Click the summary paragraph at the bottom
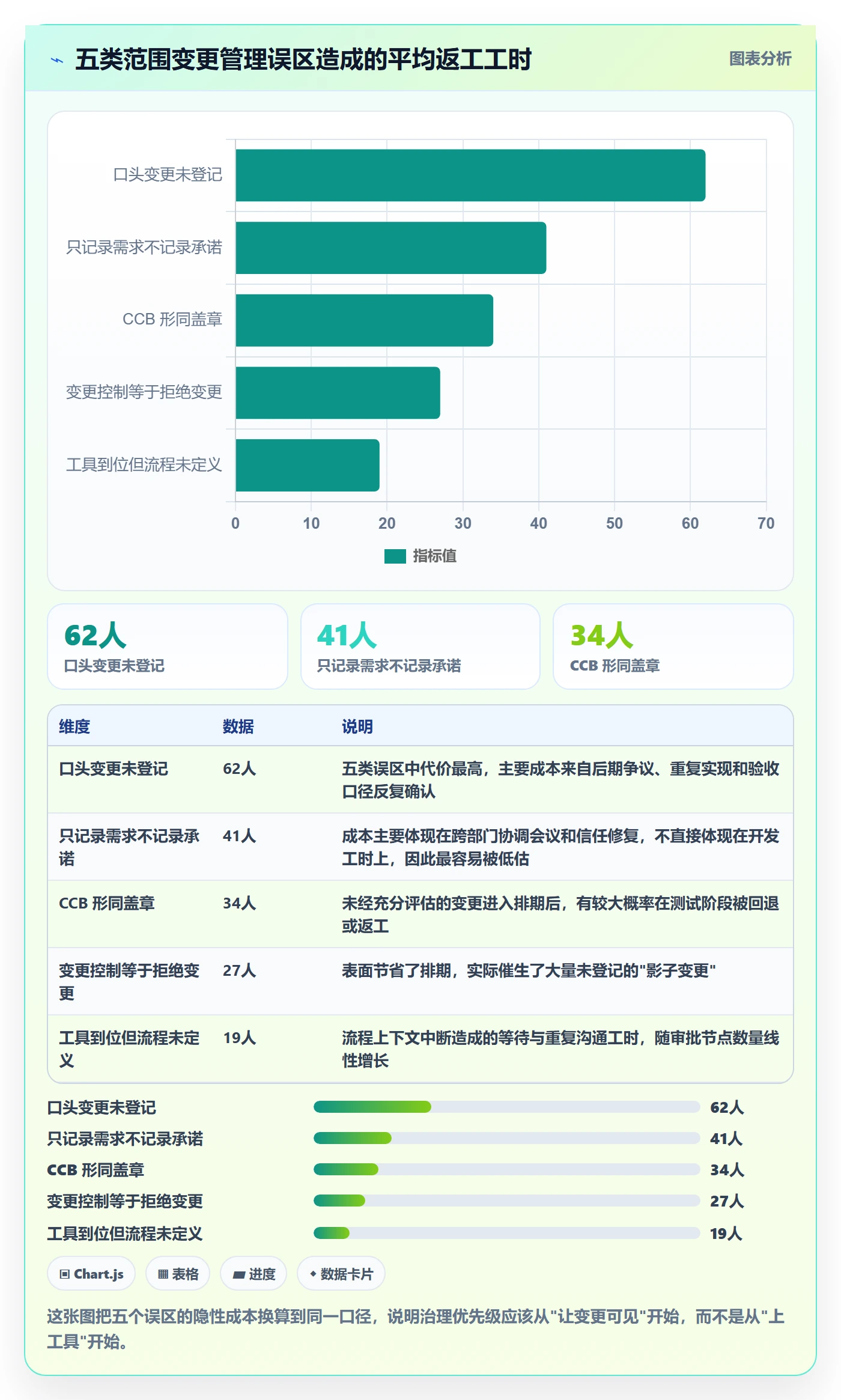 click(x=416, y=1329)
